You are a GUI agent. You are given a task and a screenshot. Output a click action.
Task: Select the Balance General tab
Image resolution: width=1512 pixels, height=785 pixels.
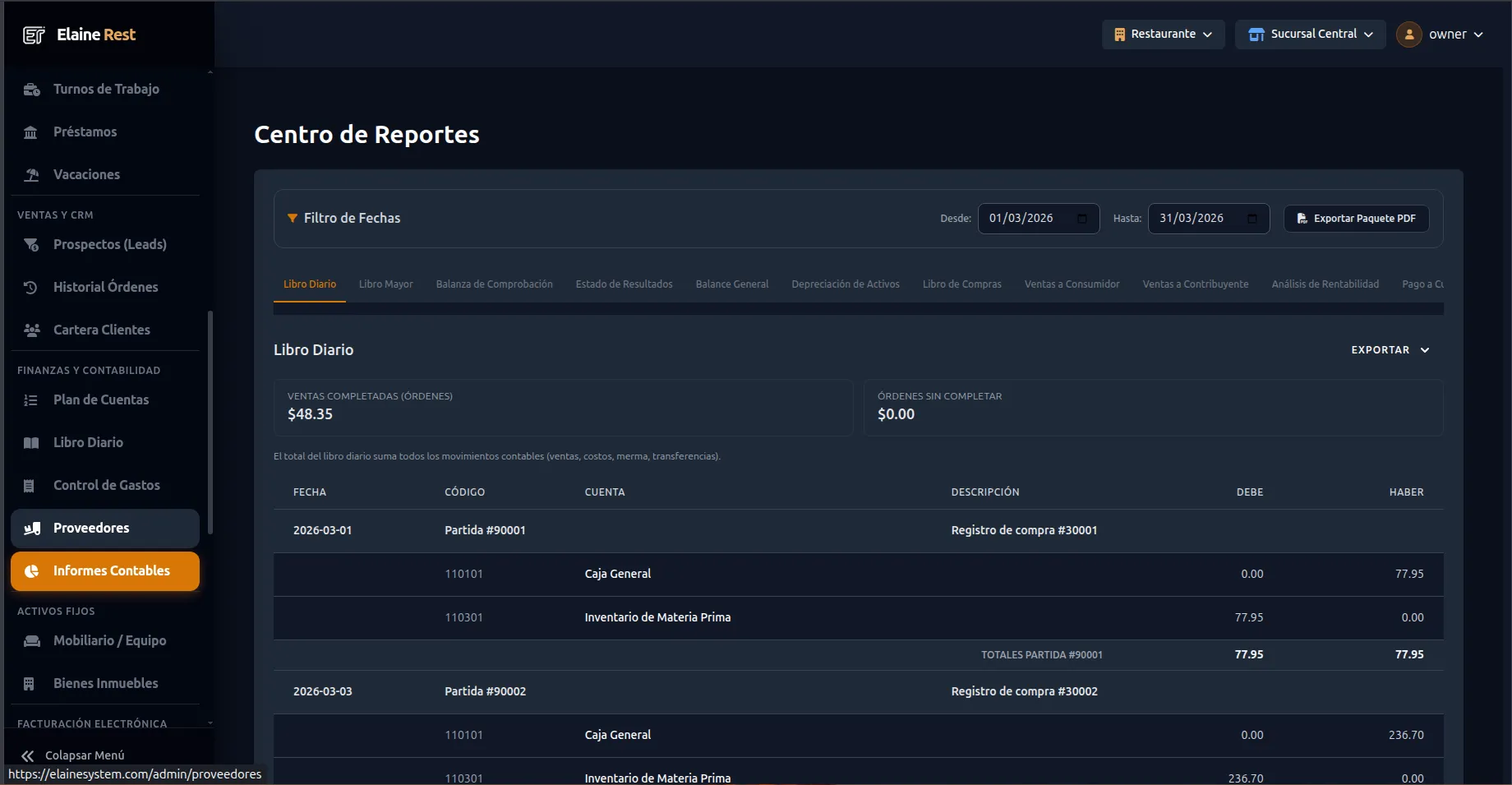pyautogui.click(x=732, y=284)
